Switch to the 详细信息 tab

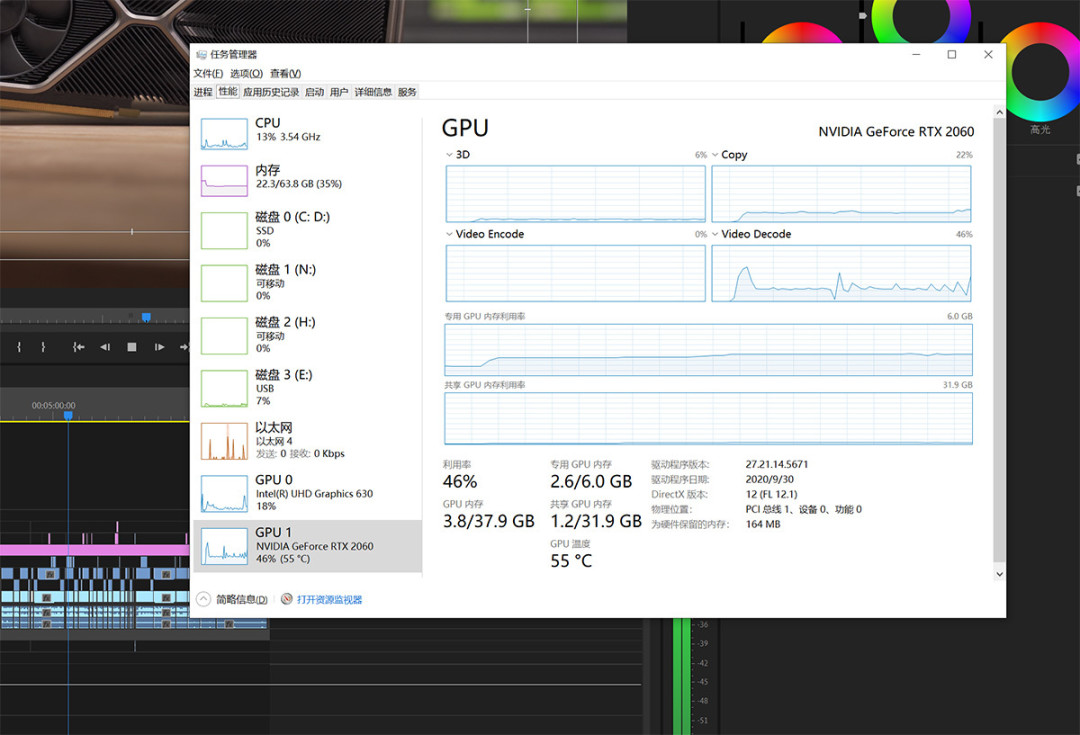click(x=373, y=92)
